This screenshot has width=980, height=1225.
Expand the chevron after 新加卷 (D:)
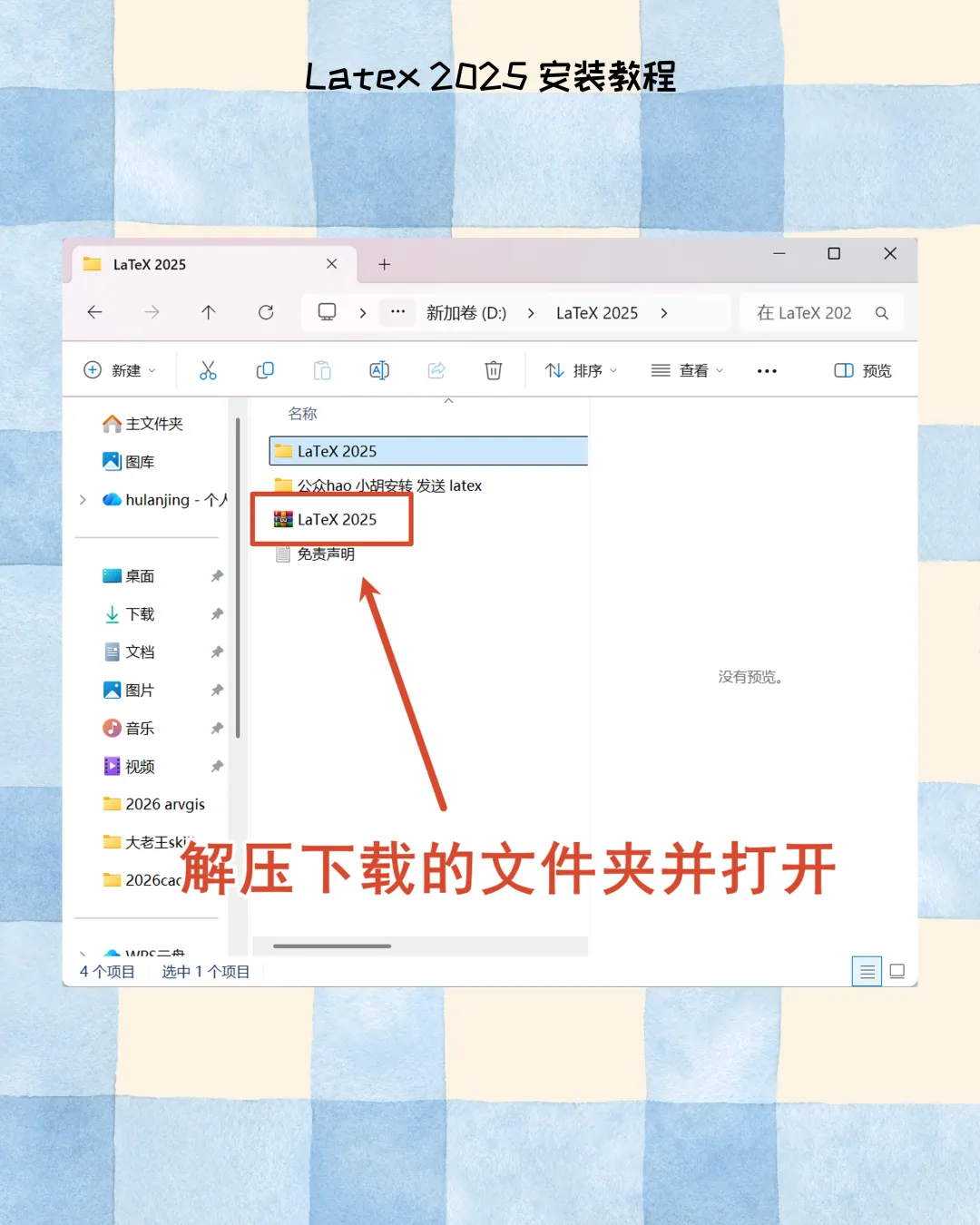[531, 313]
